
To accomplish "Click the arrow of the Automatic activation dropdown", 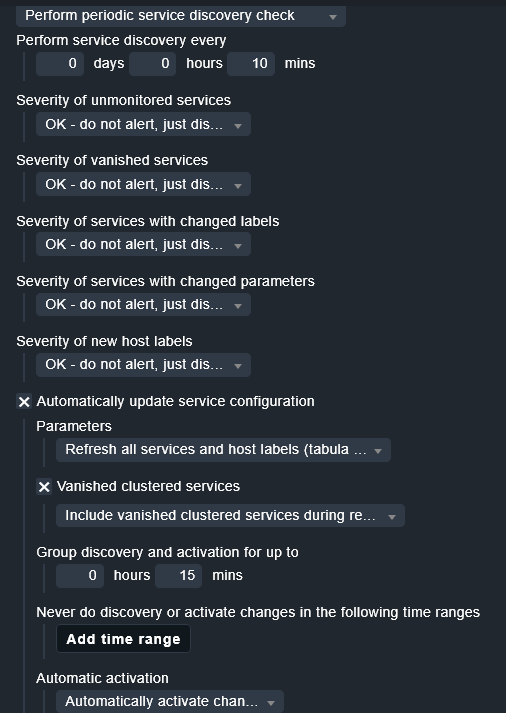I will [271, 703].
